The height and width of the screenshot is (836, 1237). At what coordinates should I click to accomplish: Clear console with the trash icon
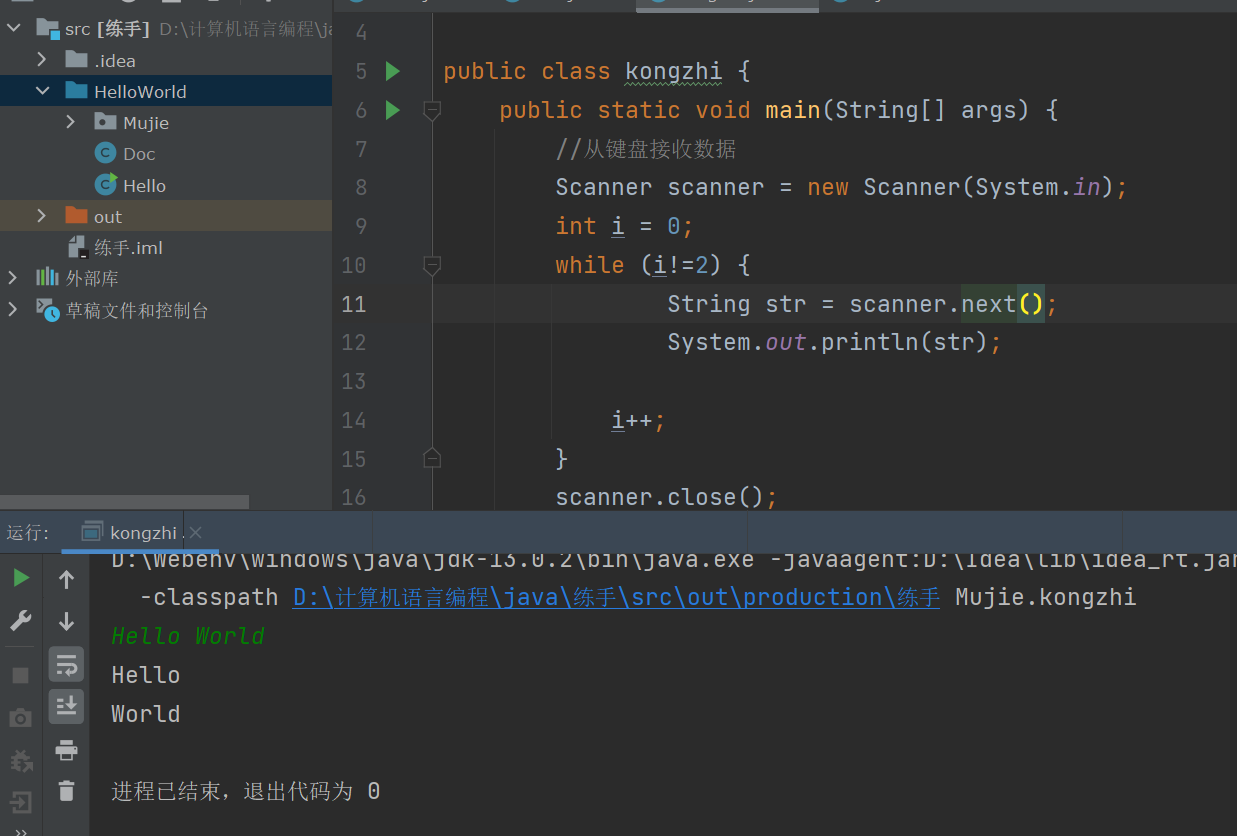(67, 791)
